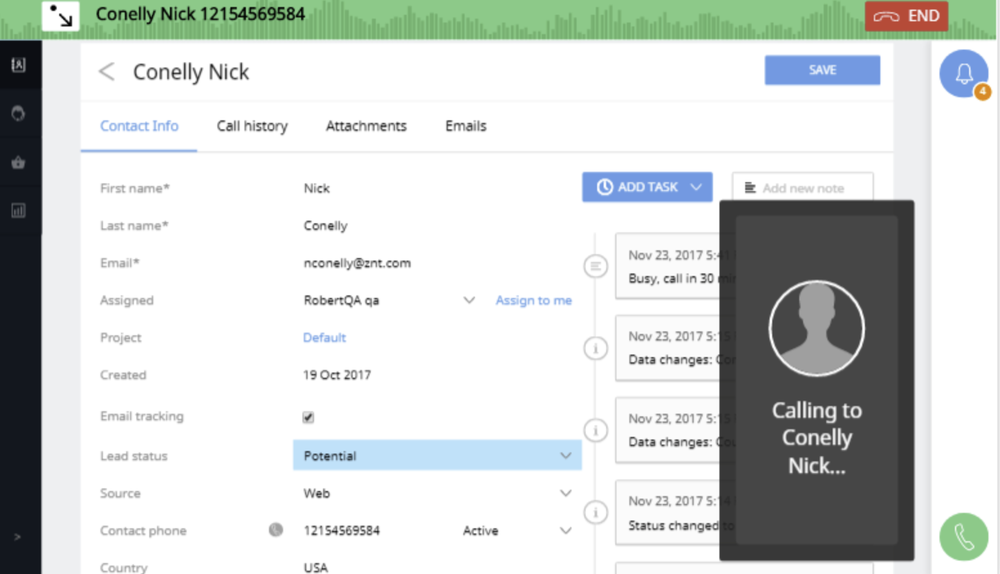Click the Status changed history entry
1000x574 pixels.
pos(668,513)
